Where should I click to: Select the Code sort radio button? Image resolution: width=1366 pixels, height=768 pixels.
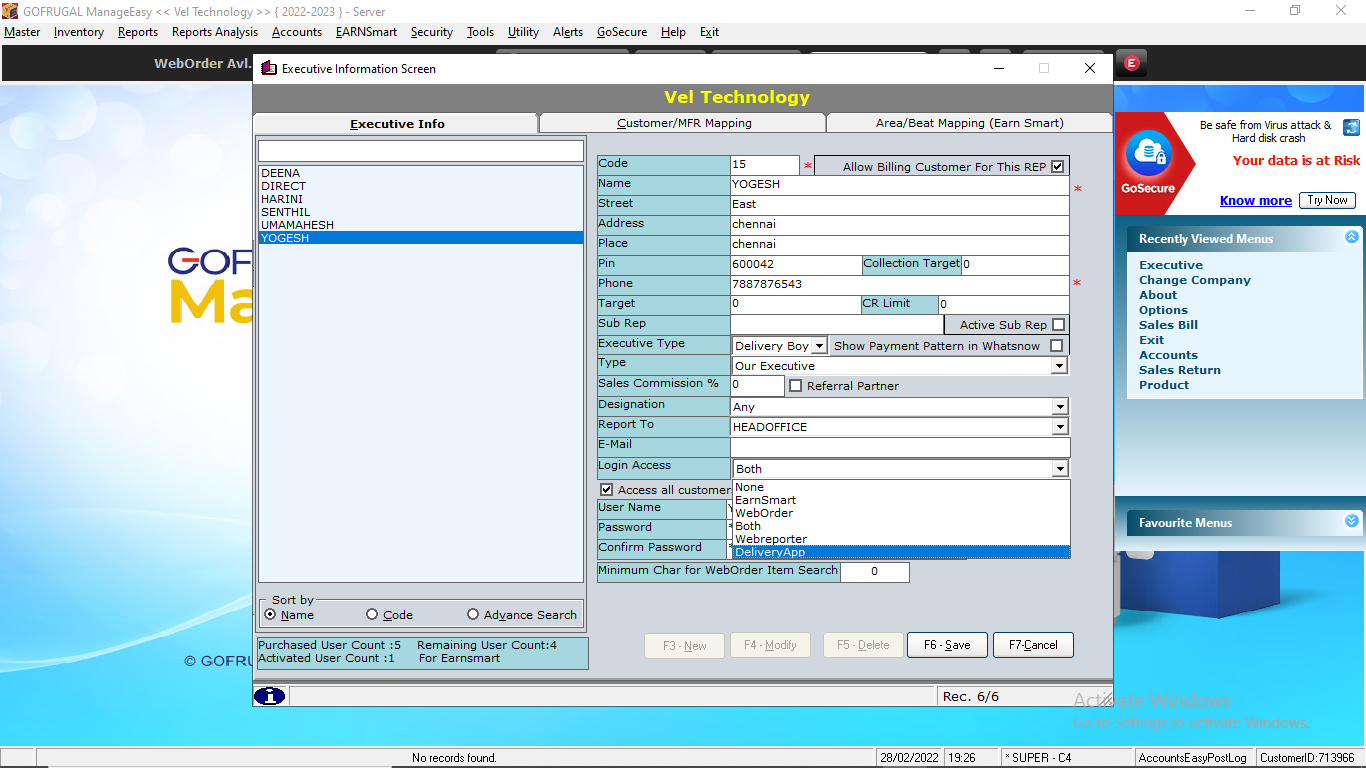pyautogui.click(x=372, y=615)
